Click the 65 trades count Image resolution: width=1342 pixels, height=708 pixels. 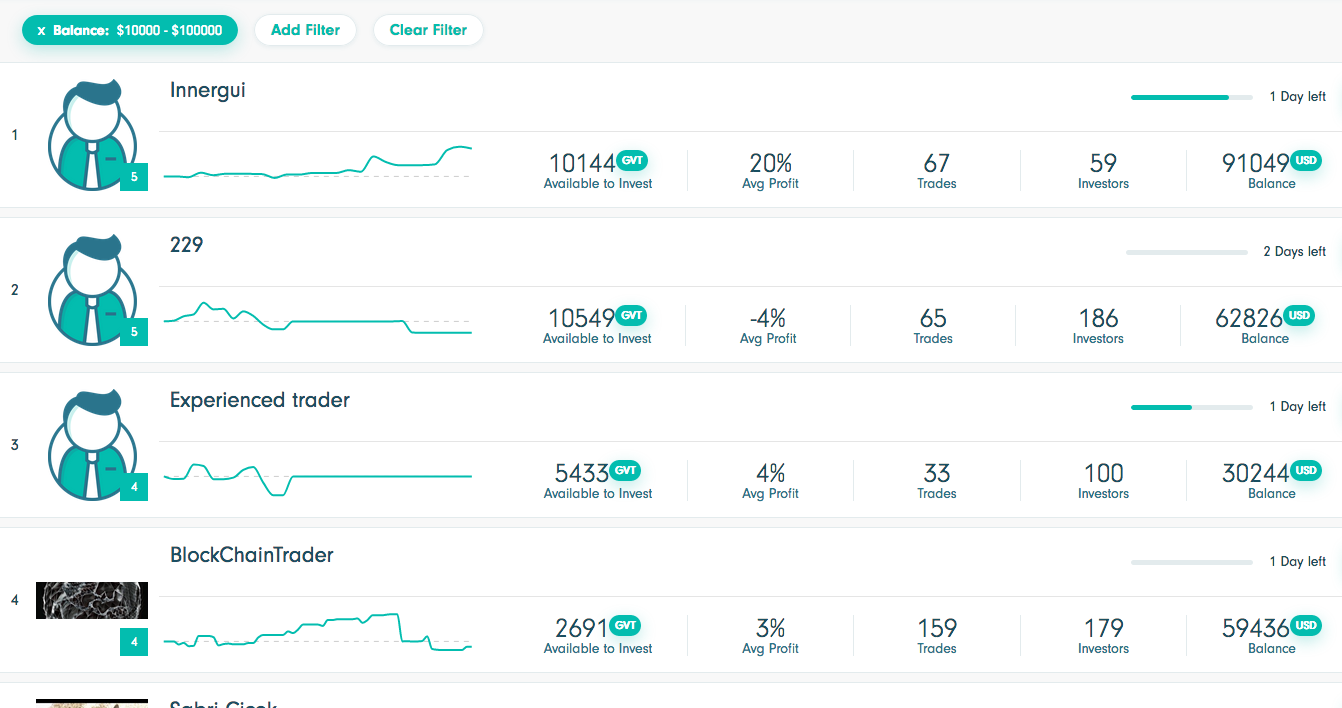[933, 318]
